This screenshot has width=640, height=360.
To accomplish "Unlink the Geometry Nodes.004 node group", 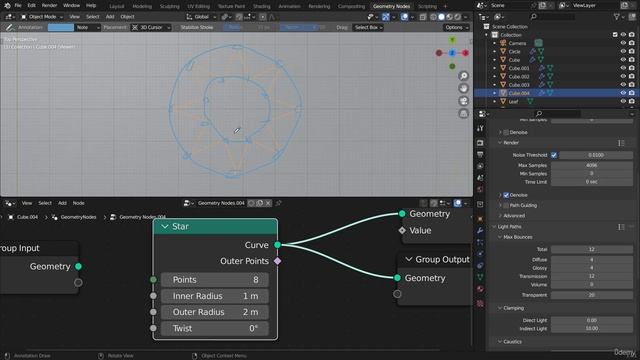I will 268,203.
